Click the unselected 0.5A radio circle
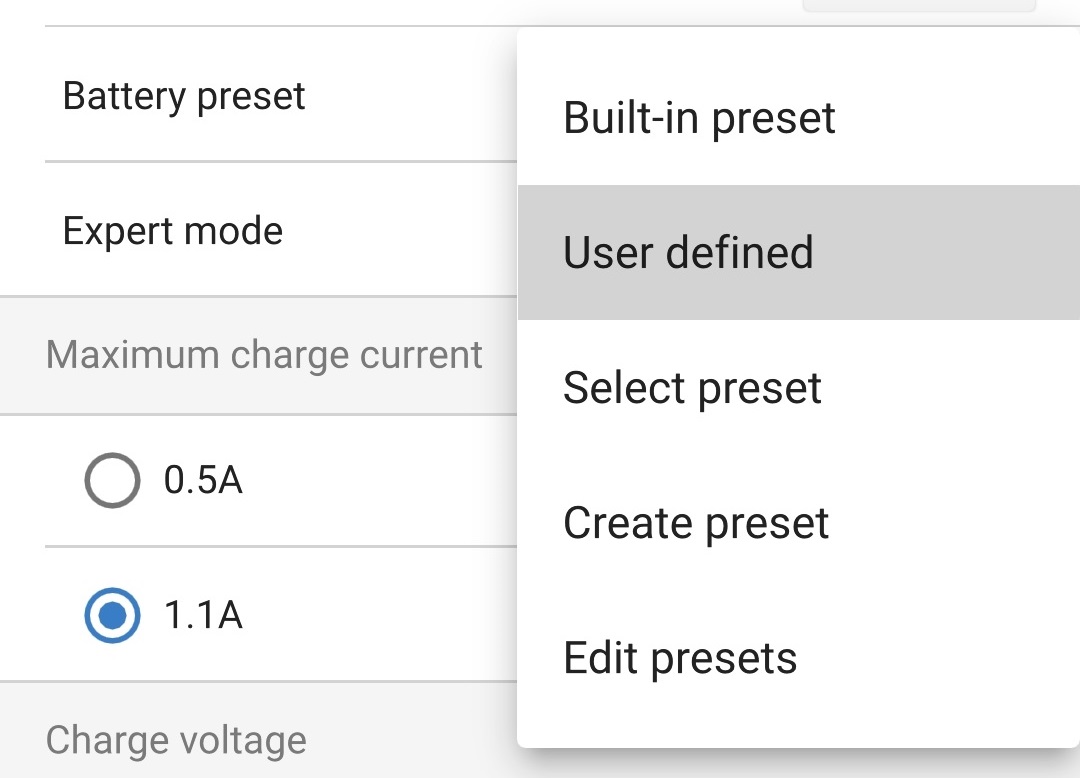Screen dimensions: 1080x778 tap(112, 480)
